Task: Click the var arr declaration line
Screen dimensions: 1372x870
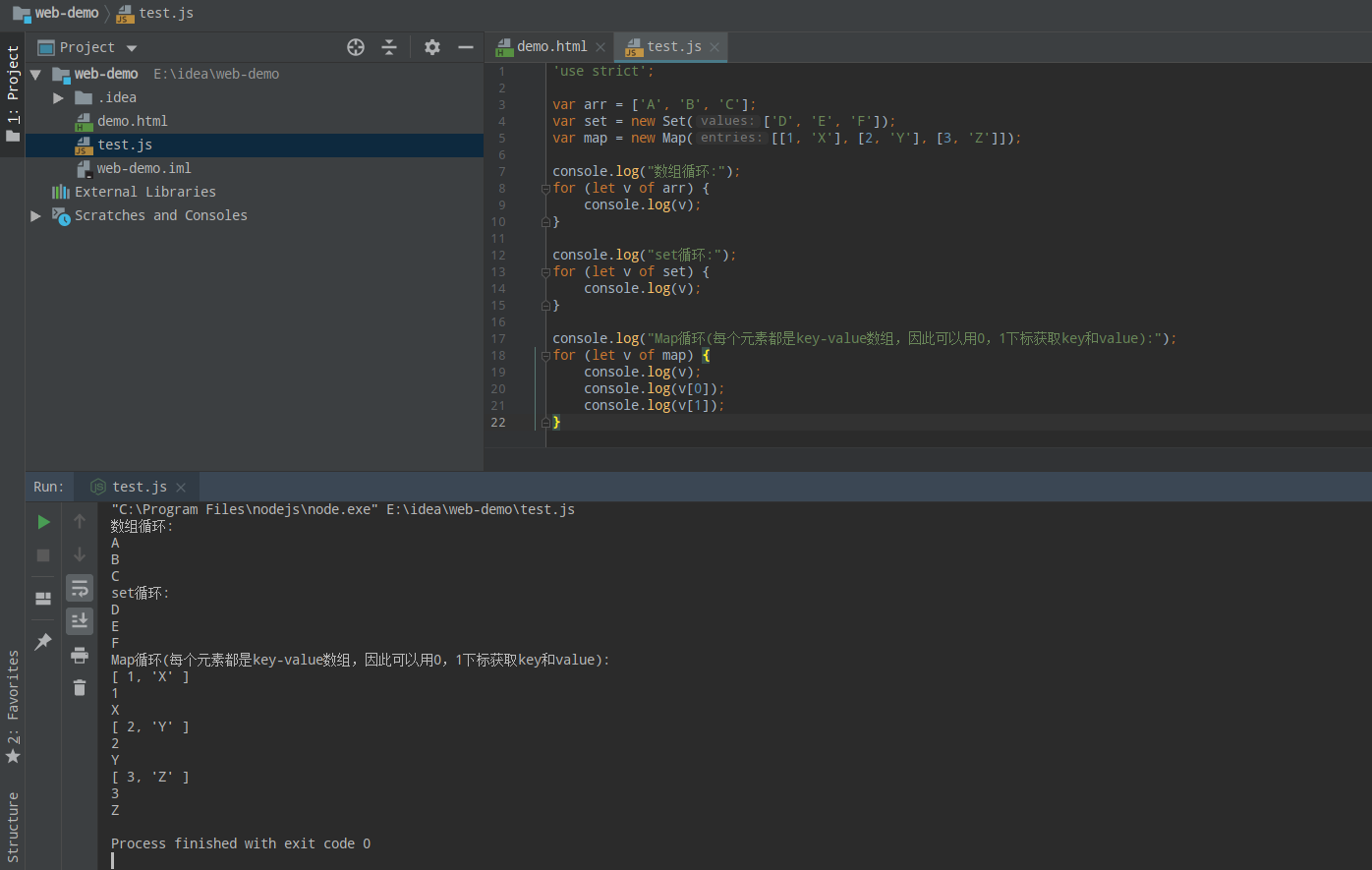Action: (655, 104)
